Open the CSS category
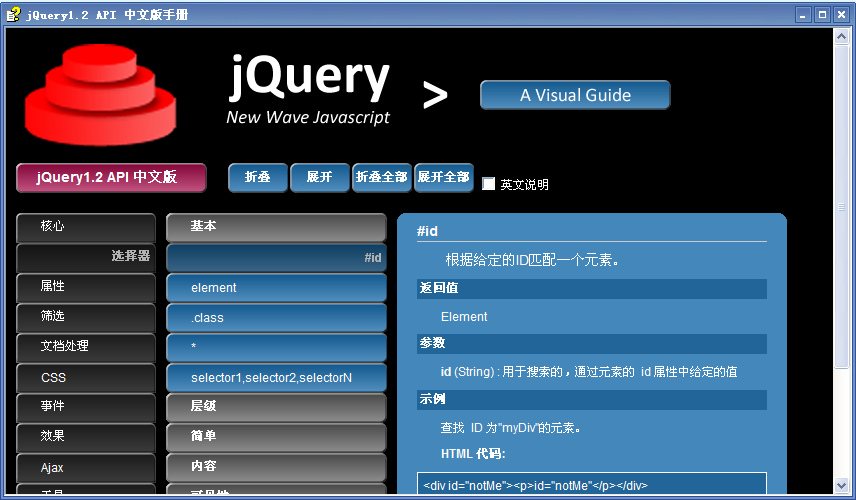Screen dimensions: 856x500 pyautogui.click(x=86, y=377)
